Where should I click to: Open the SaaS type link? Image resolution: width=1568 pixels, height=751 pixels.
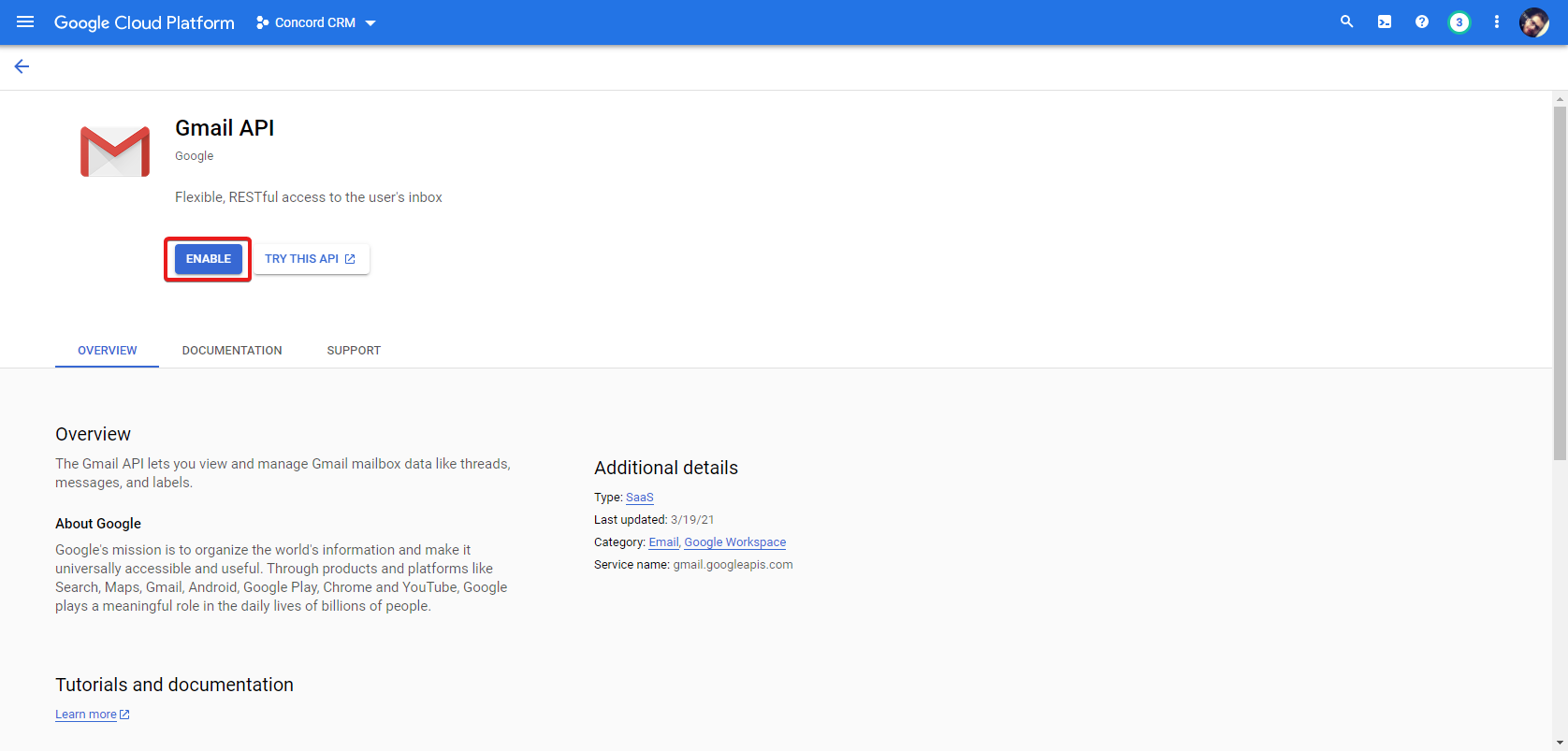640,498
